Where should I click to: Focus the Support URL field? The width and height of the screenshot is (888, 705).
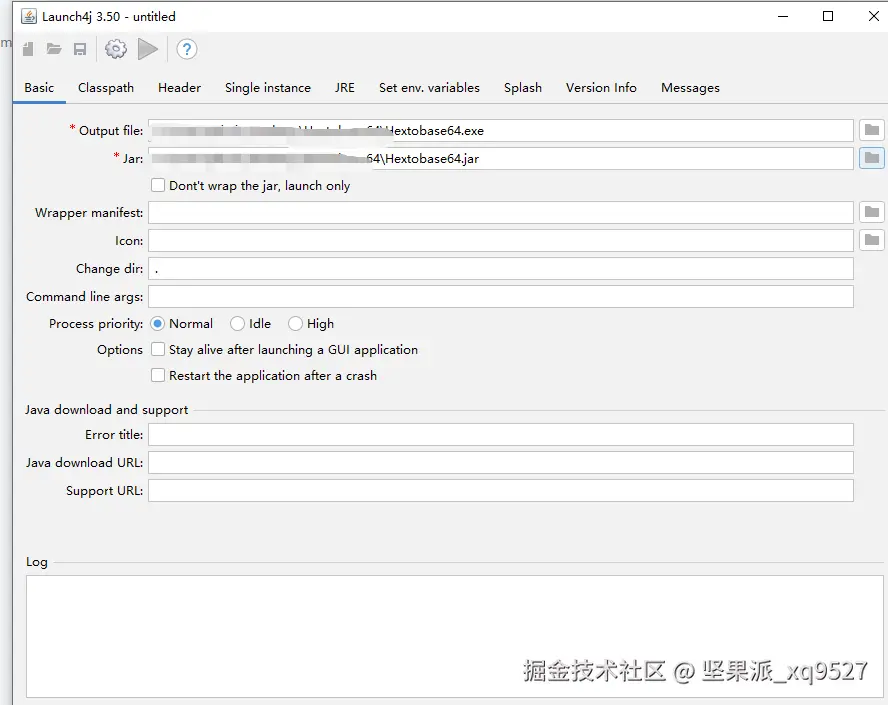coord(501,490)
